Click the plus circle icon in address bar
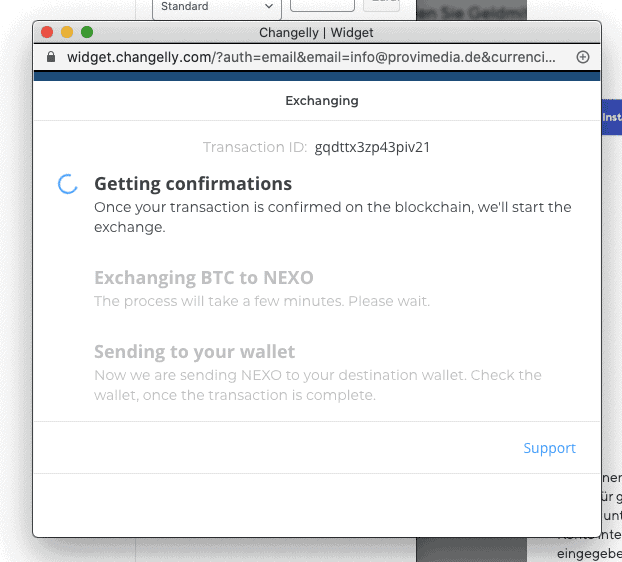This screenshot has height=562, width=622. (x=582, y=57)
